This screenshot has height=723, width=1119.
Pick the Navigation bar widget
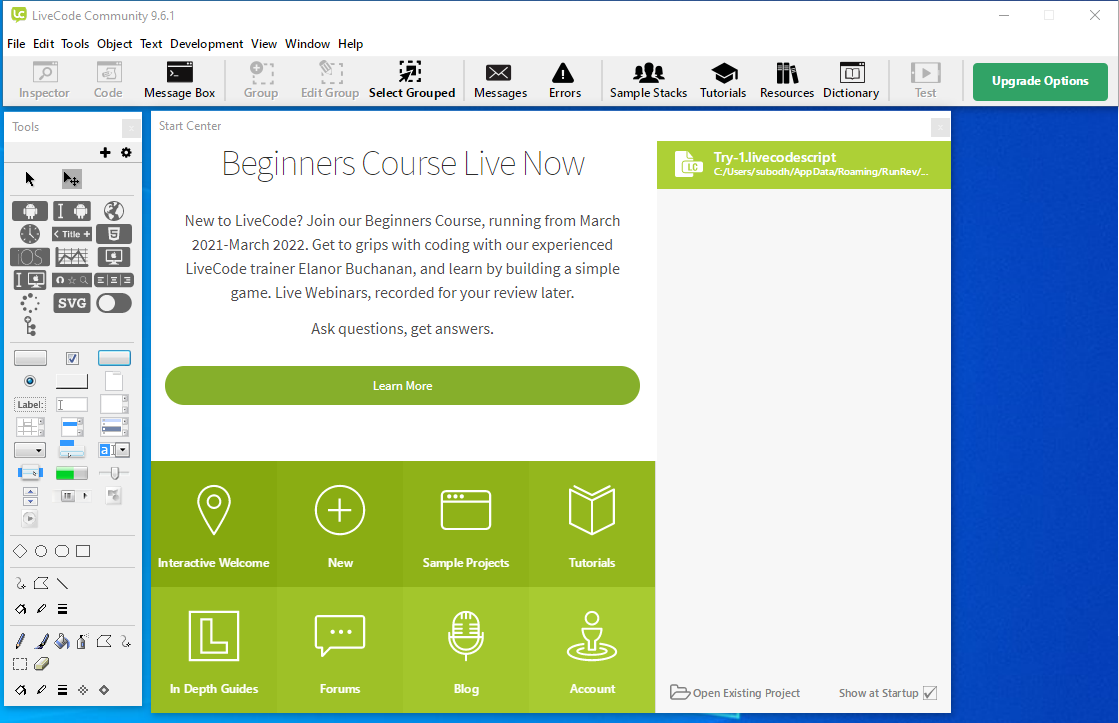pyautogui.click(x=72, y=280)
